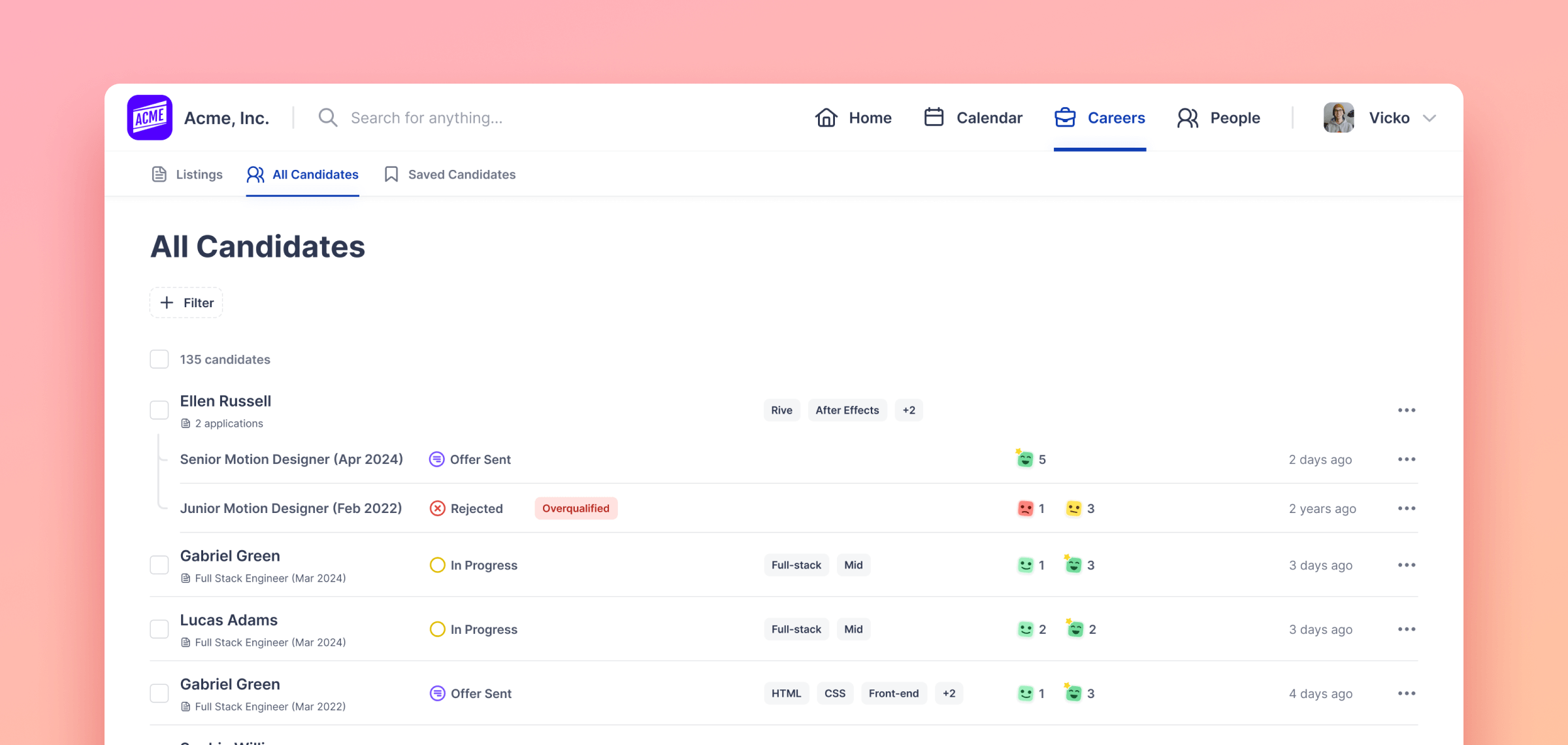
Task: Check the Lucas Adams checkbox
Action: coord(159,629)
